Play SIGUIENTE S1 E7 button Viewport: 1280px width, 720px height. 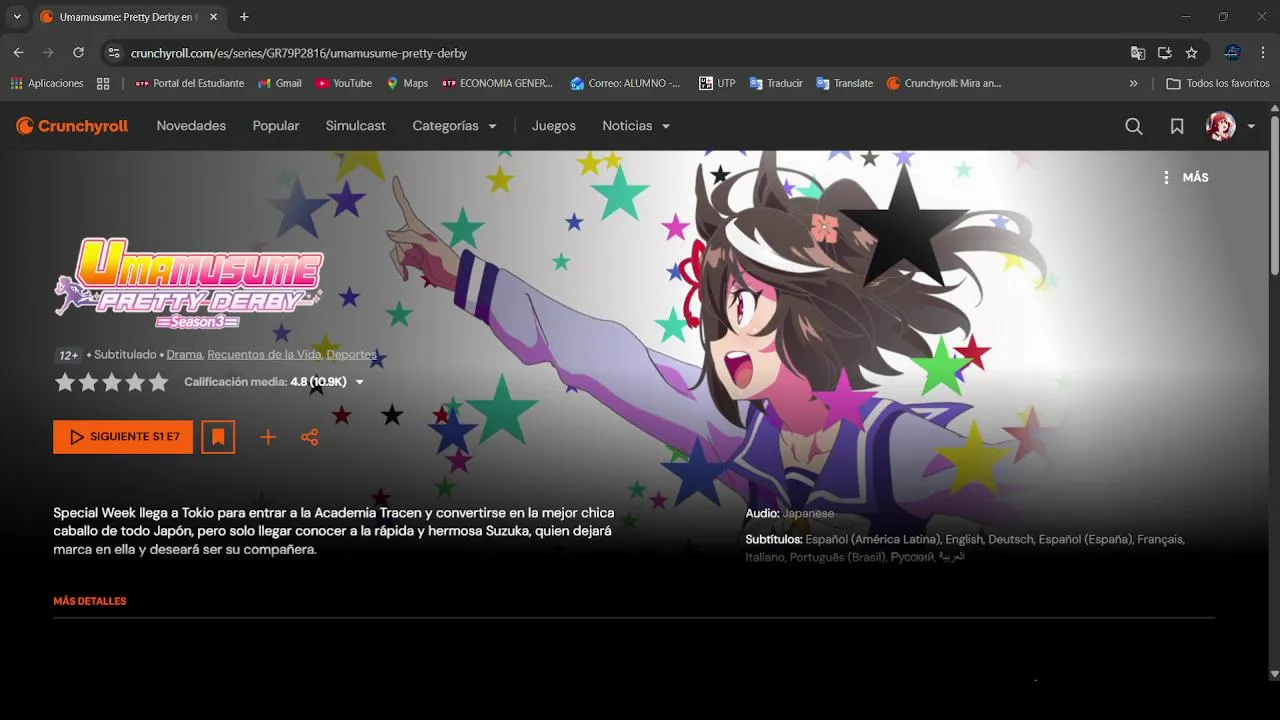tap(123, 437)
